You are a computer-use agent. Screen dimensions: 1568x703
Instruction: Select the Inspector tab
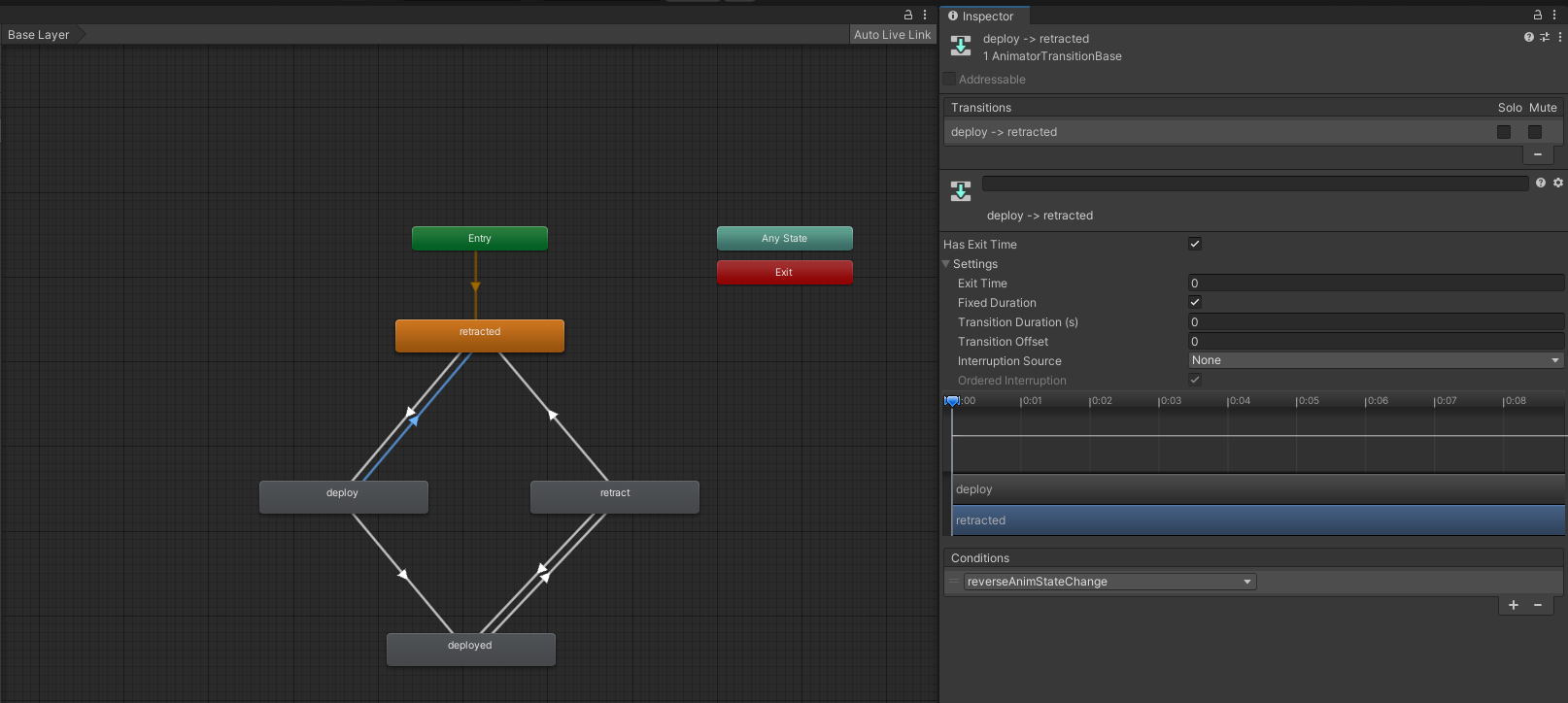(x=981, y=17)
